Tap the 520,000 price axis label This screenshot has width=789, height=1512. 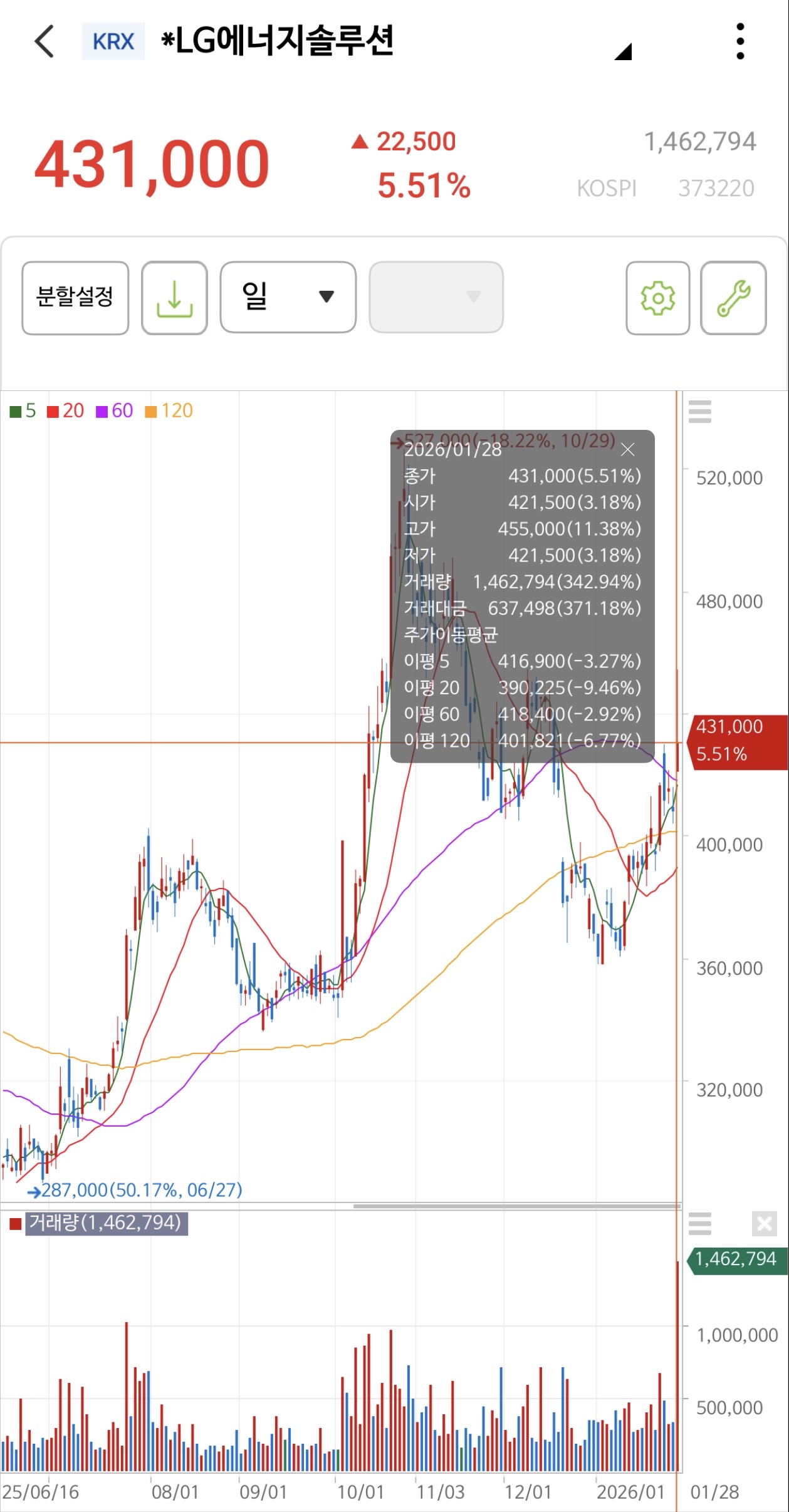729,478
